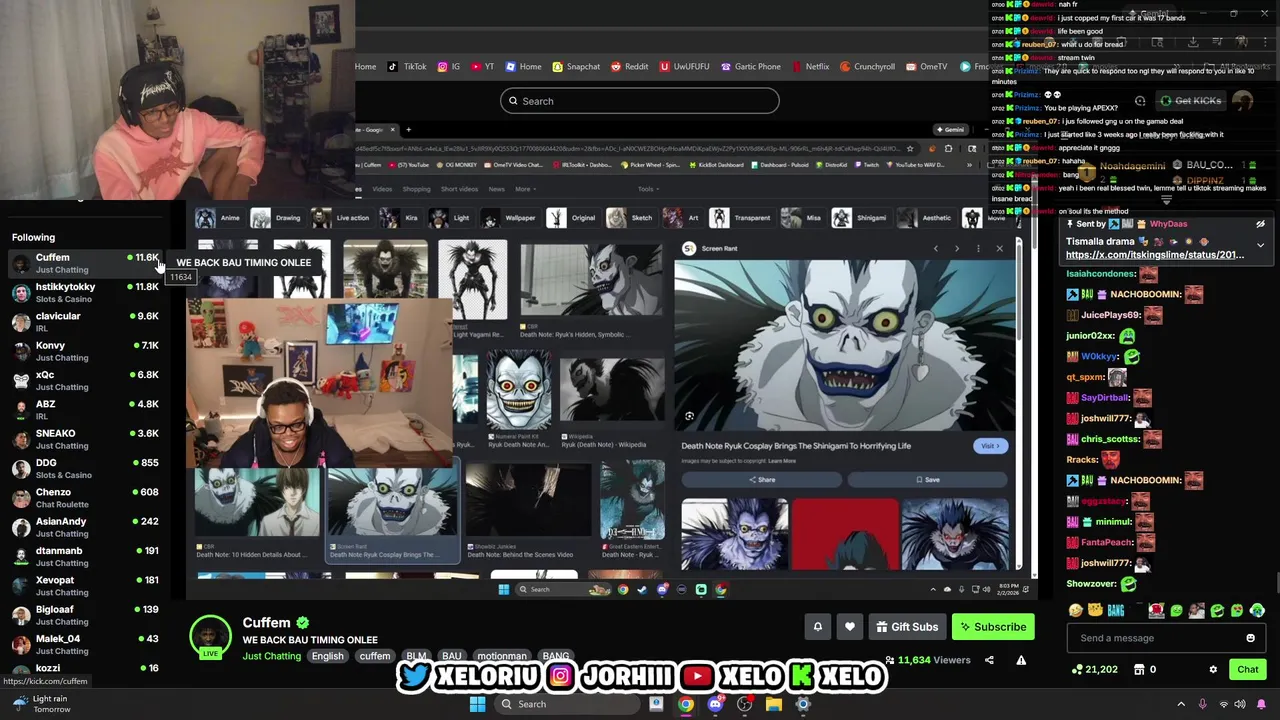
Task: Open File Explorer from taskbar
Action: tap(774, 704)
